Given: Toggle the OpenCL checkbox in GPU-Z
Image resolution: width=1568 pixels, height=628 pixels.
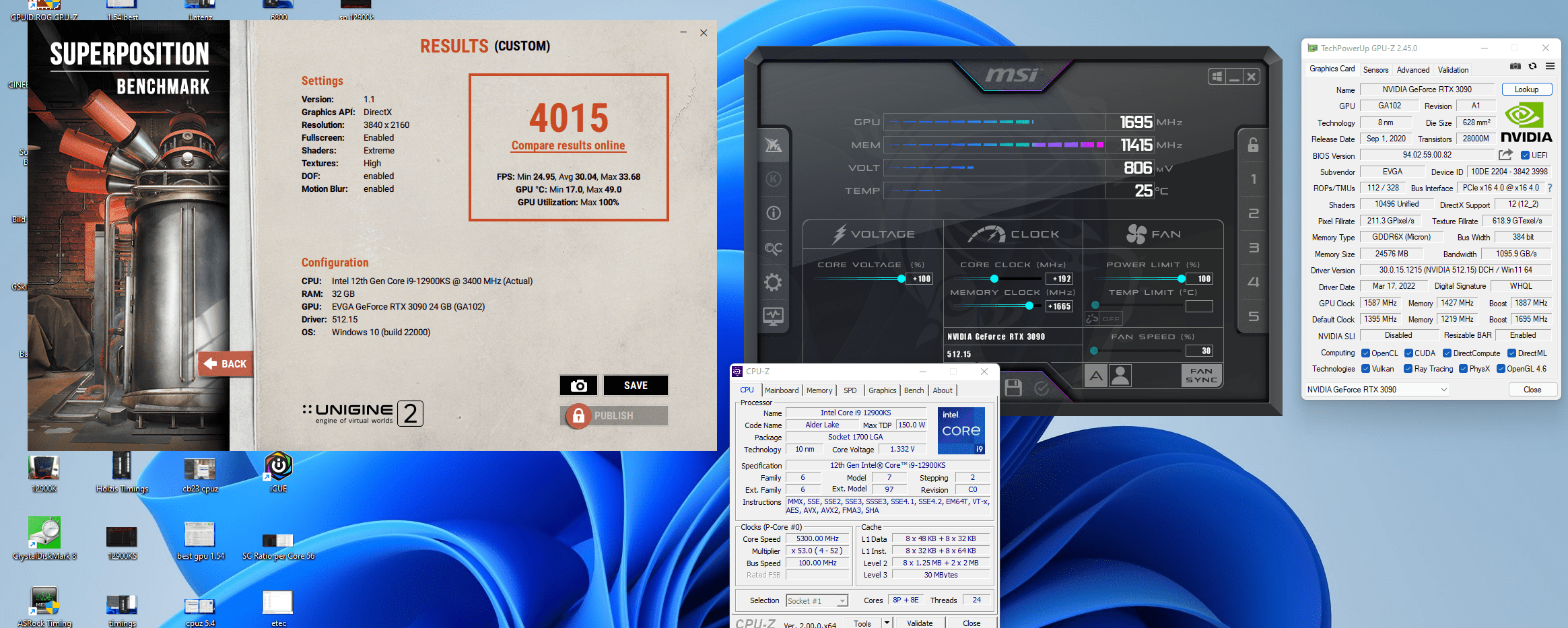Looking at the screenshot, I should point(1365,353).
